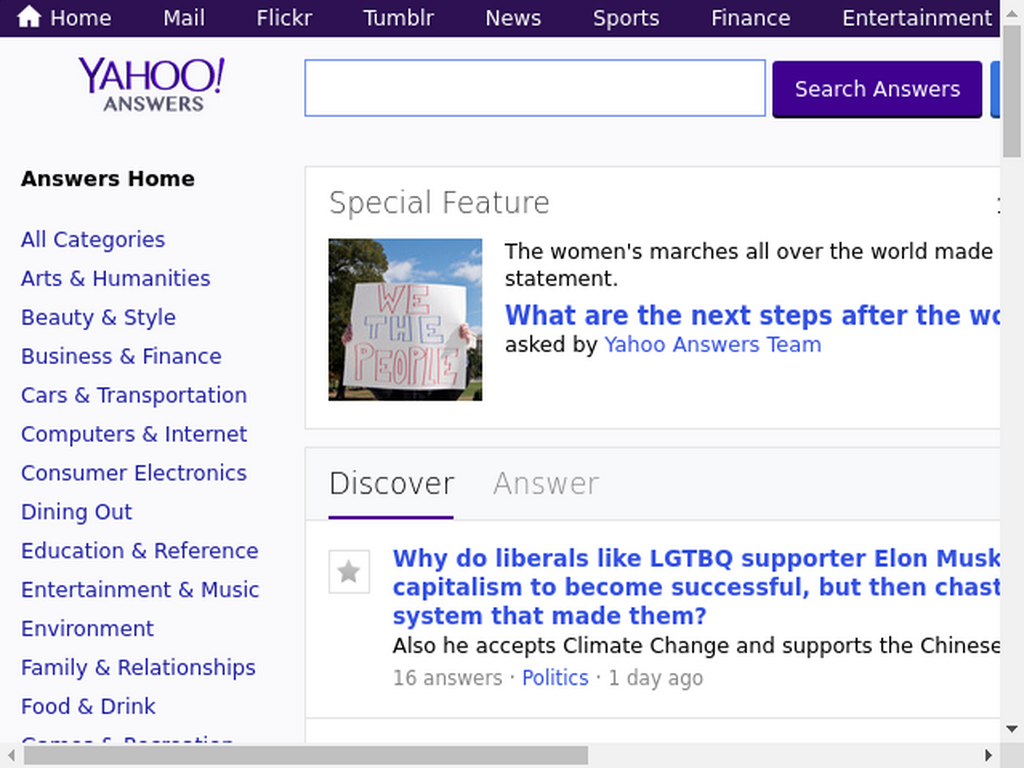Open Sports from top navigation
The image size is (1024, 768).
pos(626,18)
